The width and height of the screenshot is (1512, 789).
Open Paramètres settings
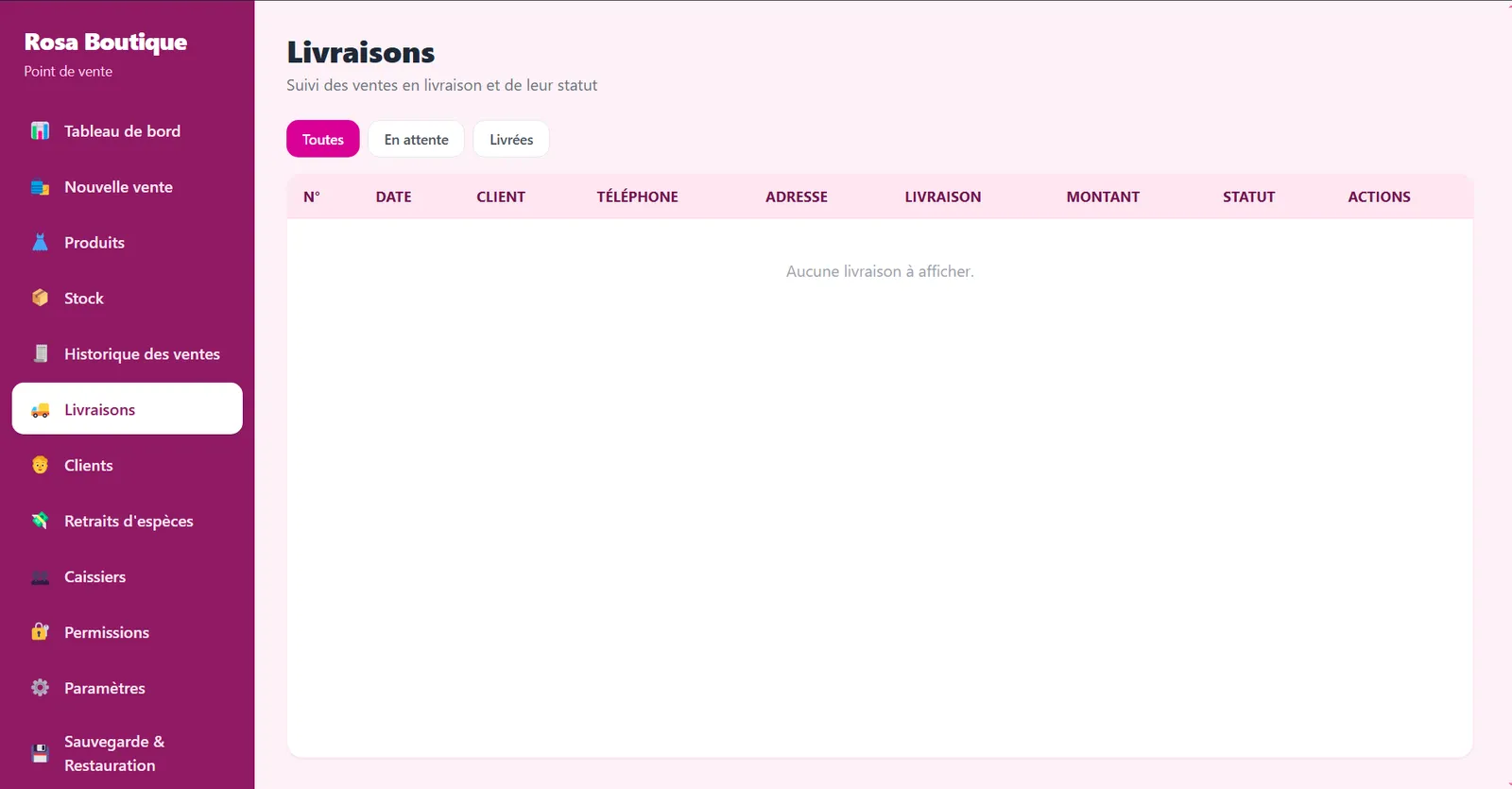pos(128,689)
